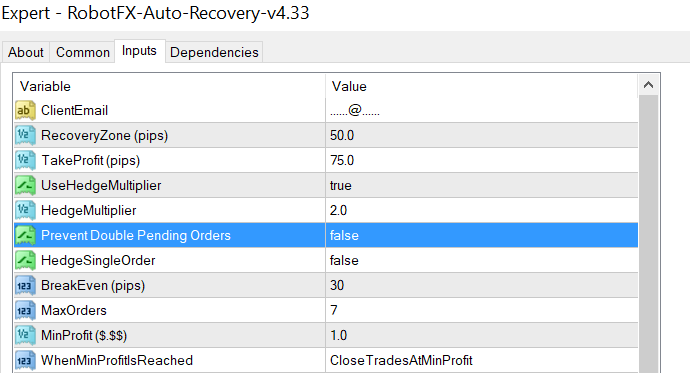Select the MinProfit ($.$$) value field 1.0
The image size is (690, 373).
tap(481, 336)
